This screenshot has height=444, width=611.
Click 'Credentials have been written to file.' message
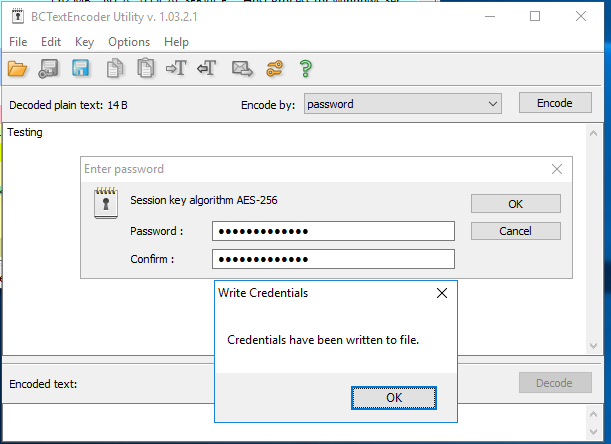click(x=323, y=340)
